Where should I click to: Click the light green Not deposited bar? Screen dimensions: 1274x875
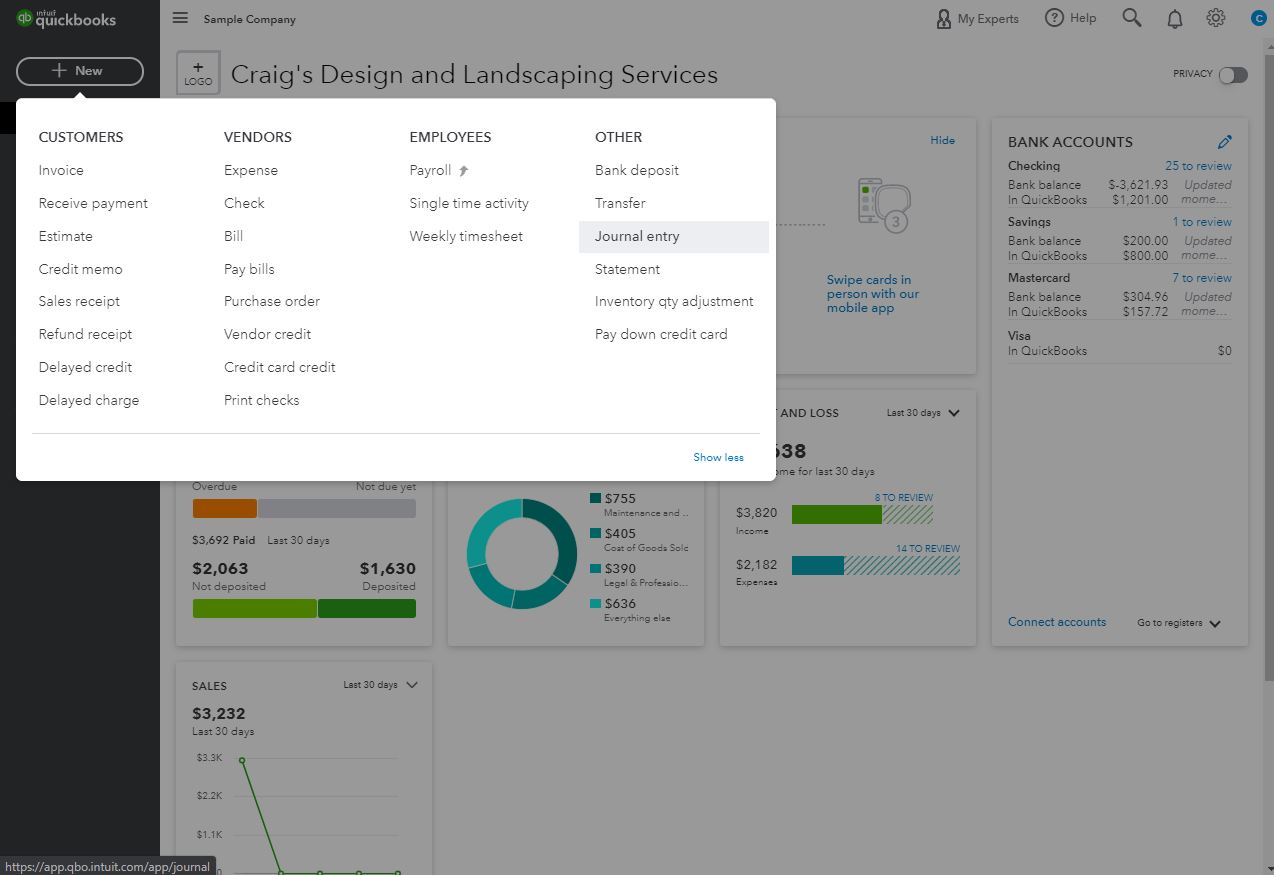tap(254, 608)
